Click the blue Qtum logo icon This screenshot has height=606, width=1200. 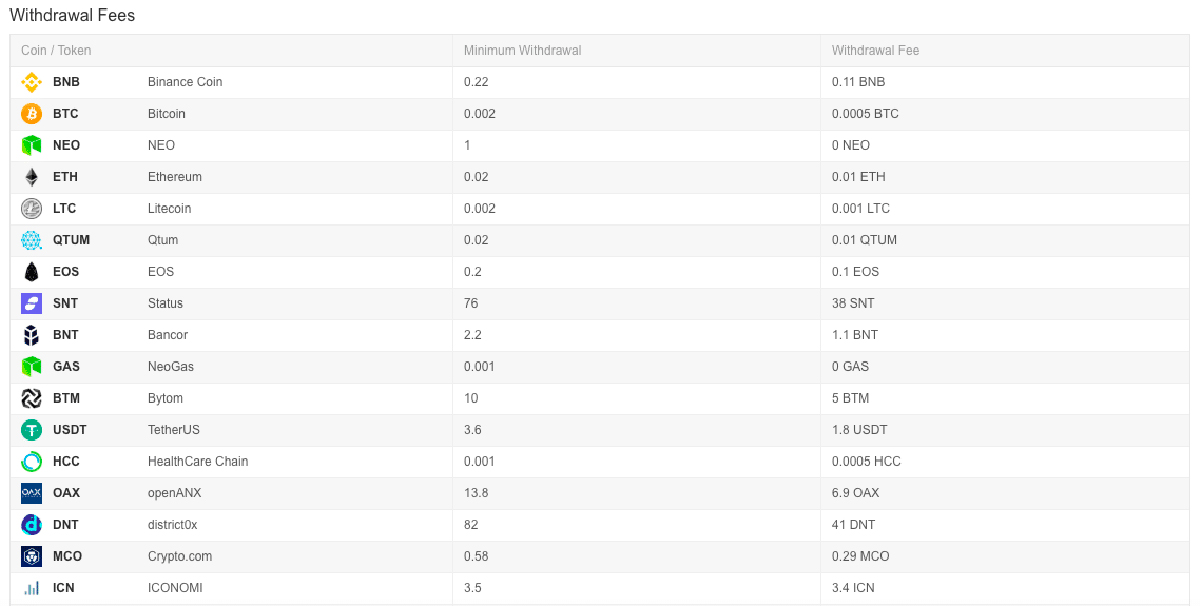point(32,240)
